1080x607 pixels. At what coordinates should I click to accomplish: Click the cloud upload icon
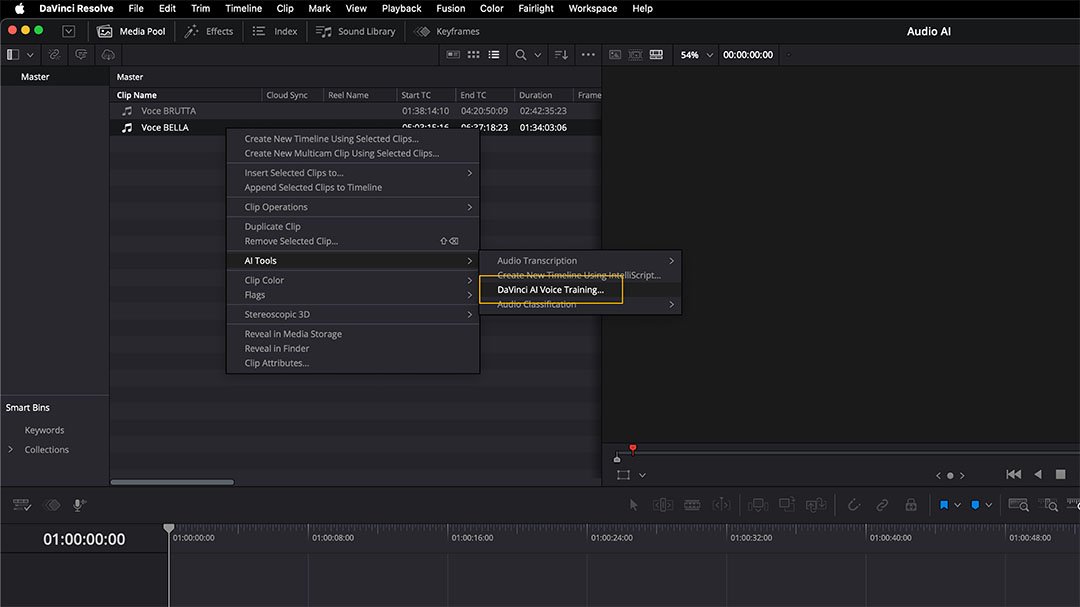tap(107, 54)
